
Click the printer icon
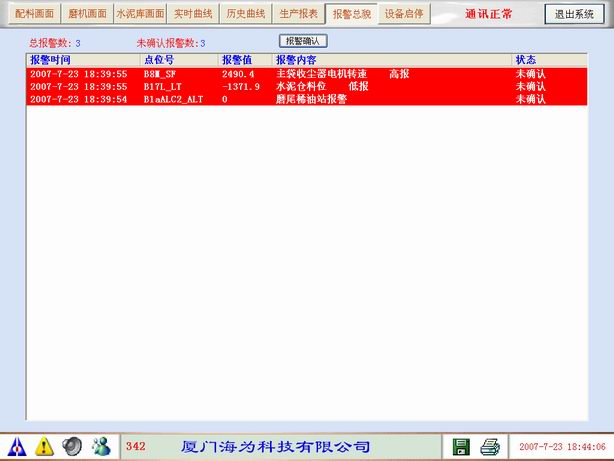[x=490, y=447]
